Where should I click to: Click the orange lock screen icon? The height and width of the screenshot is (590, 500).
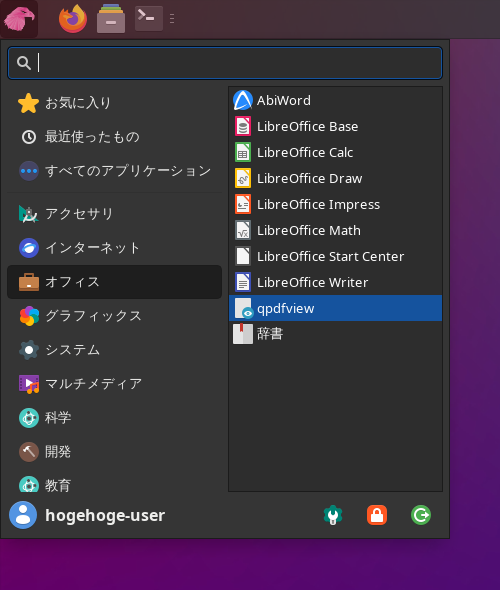[x=377, y=515]
